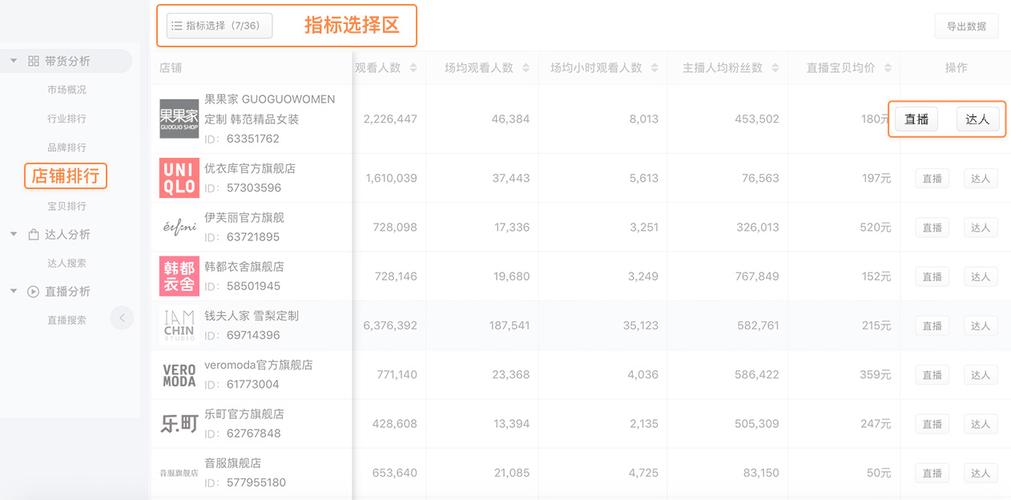
Task: Click 直播 button for 优衣库 row
Action: pyautogui.click(x=932, y=179)
